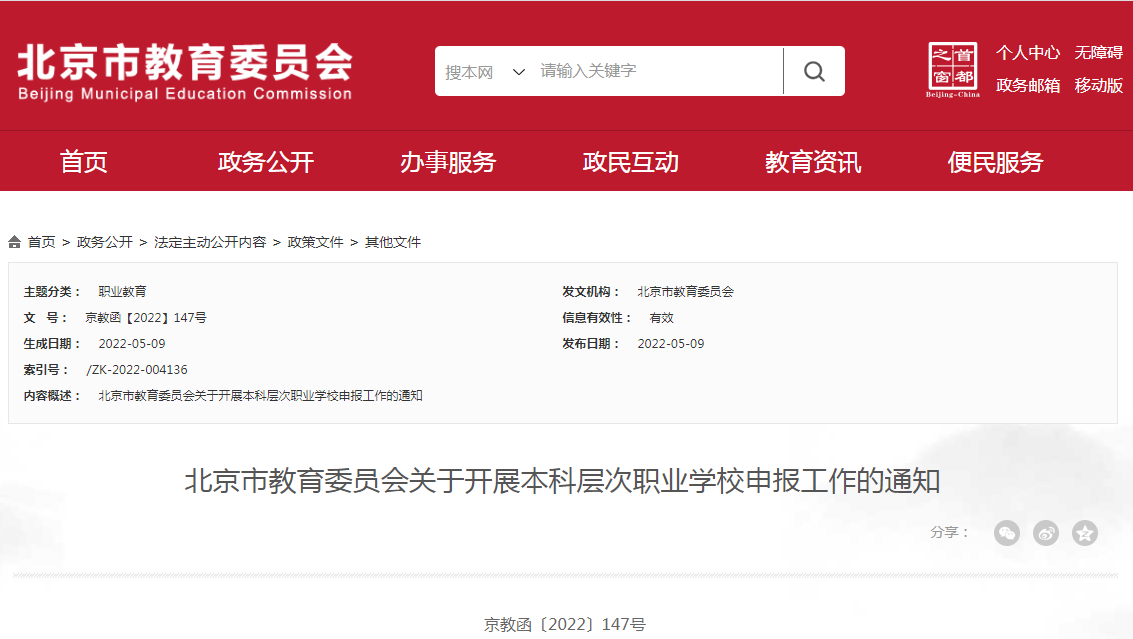Open the 政务公开 menu
The width and height of the screenshot is (1133, 639).
click(266, 161)
